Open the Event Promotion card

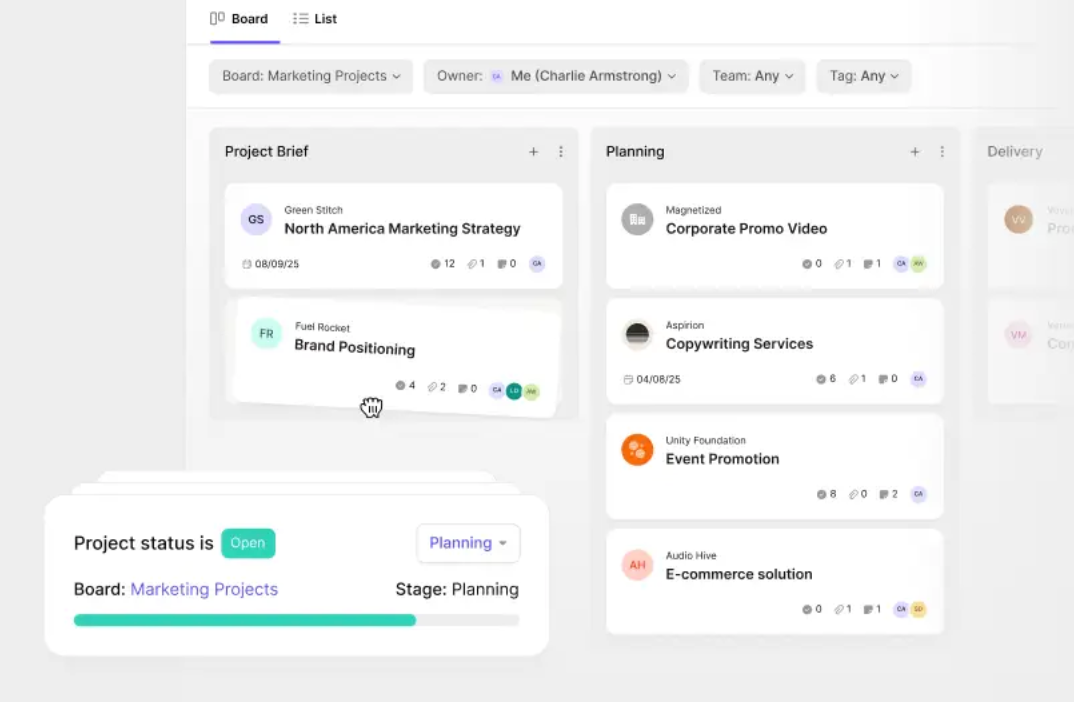775,466
